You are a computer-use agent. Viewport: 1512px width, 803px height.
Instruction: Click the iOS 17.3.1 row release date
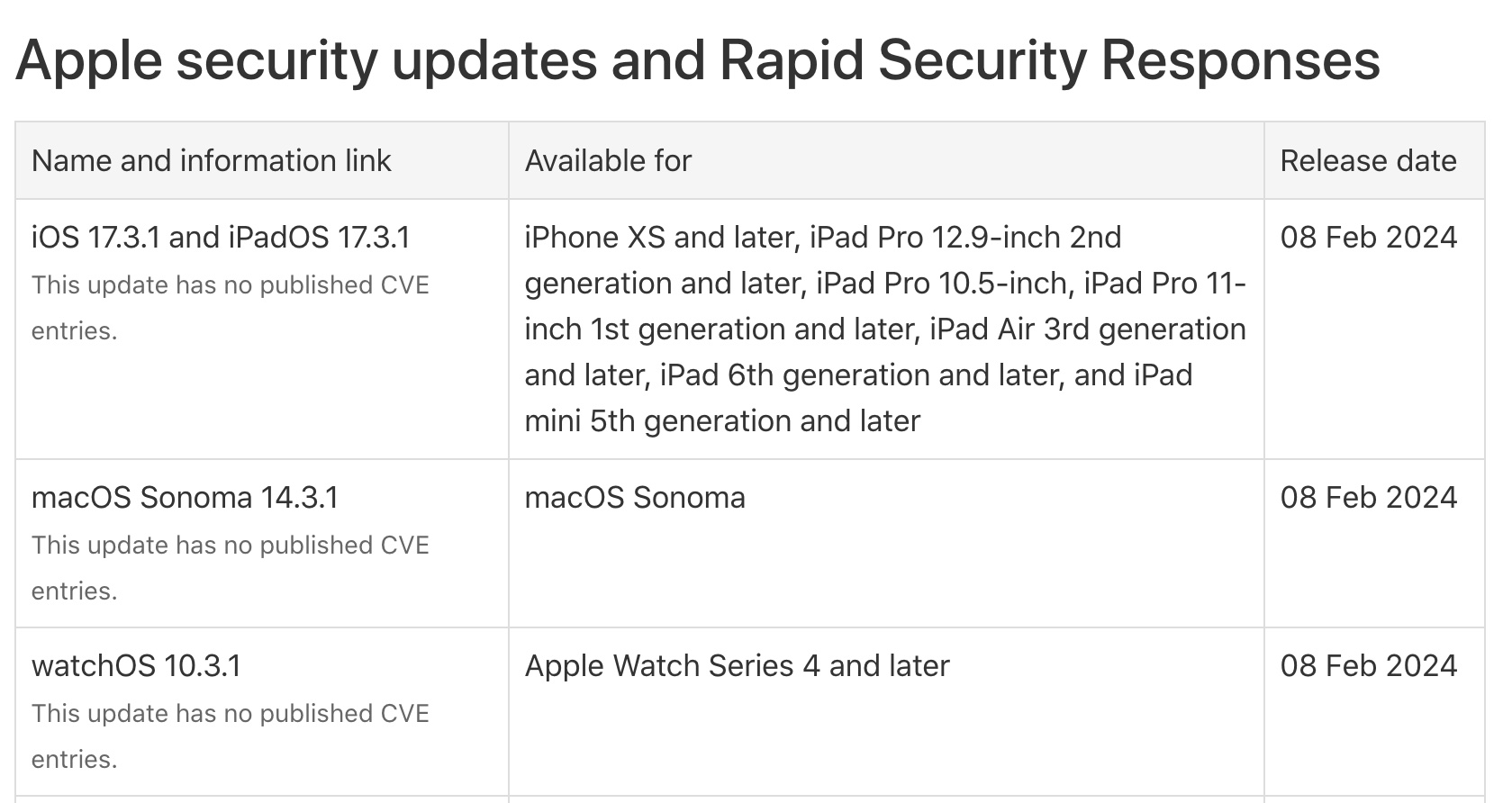[x=1368, y=238]
